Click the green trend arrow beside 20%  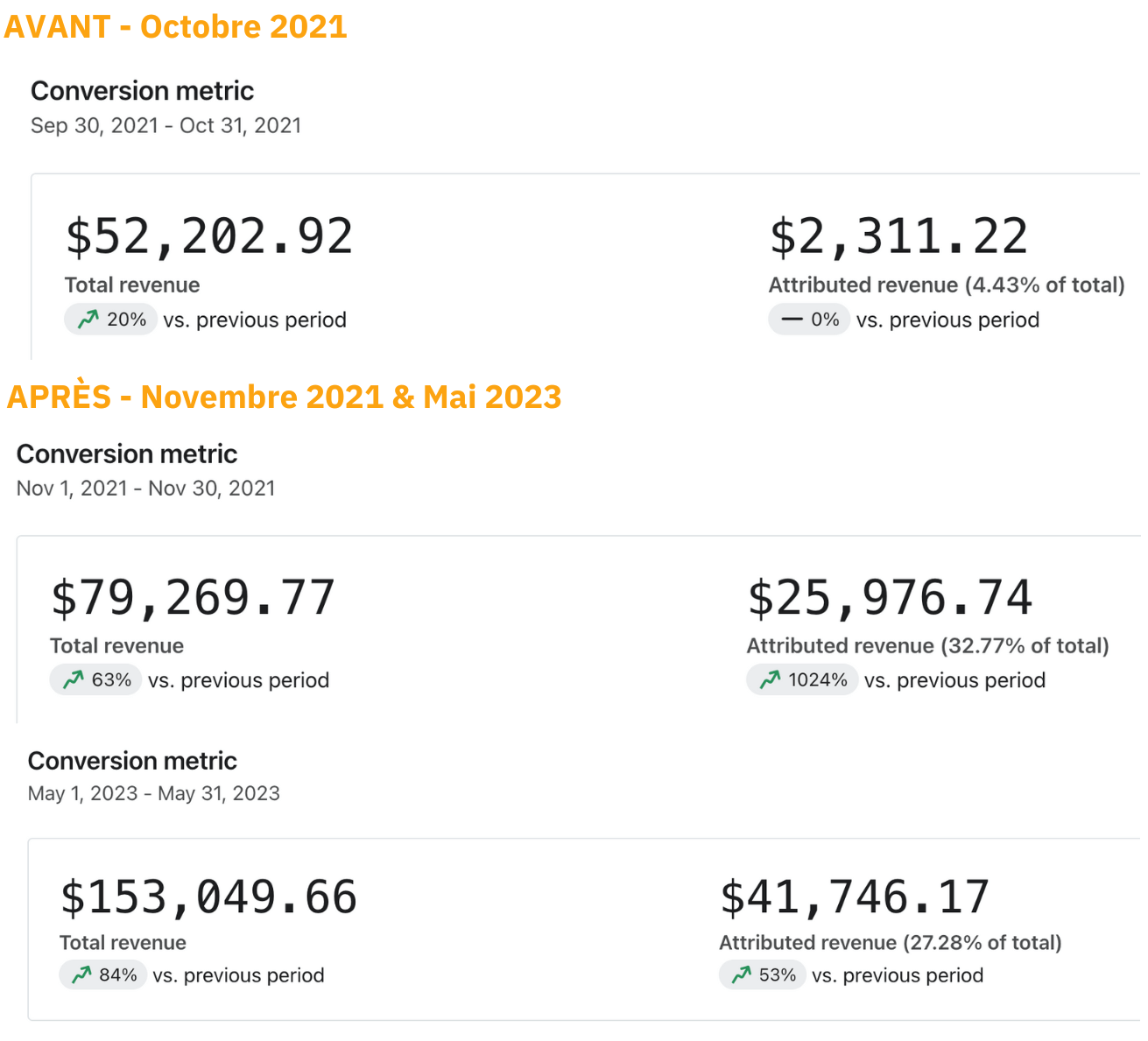(88, 320)
